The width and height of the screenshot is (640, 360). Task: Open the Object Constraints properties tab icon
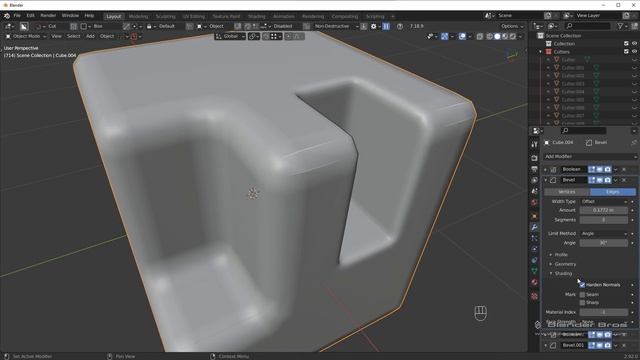tap(534, 260)
